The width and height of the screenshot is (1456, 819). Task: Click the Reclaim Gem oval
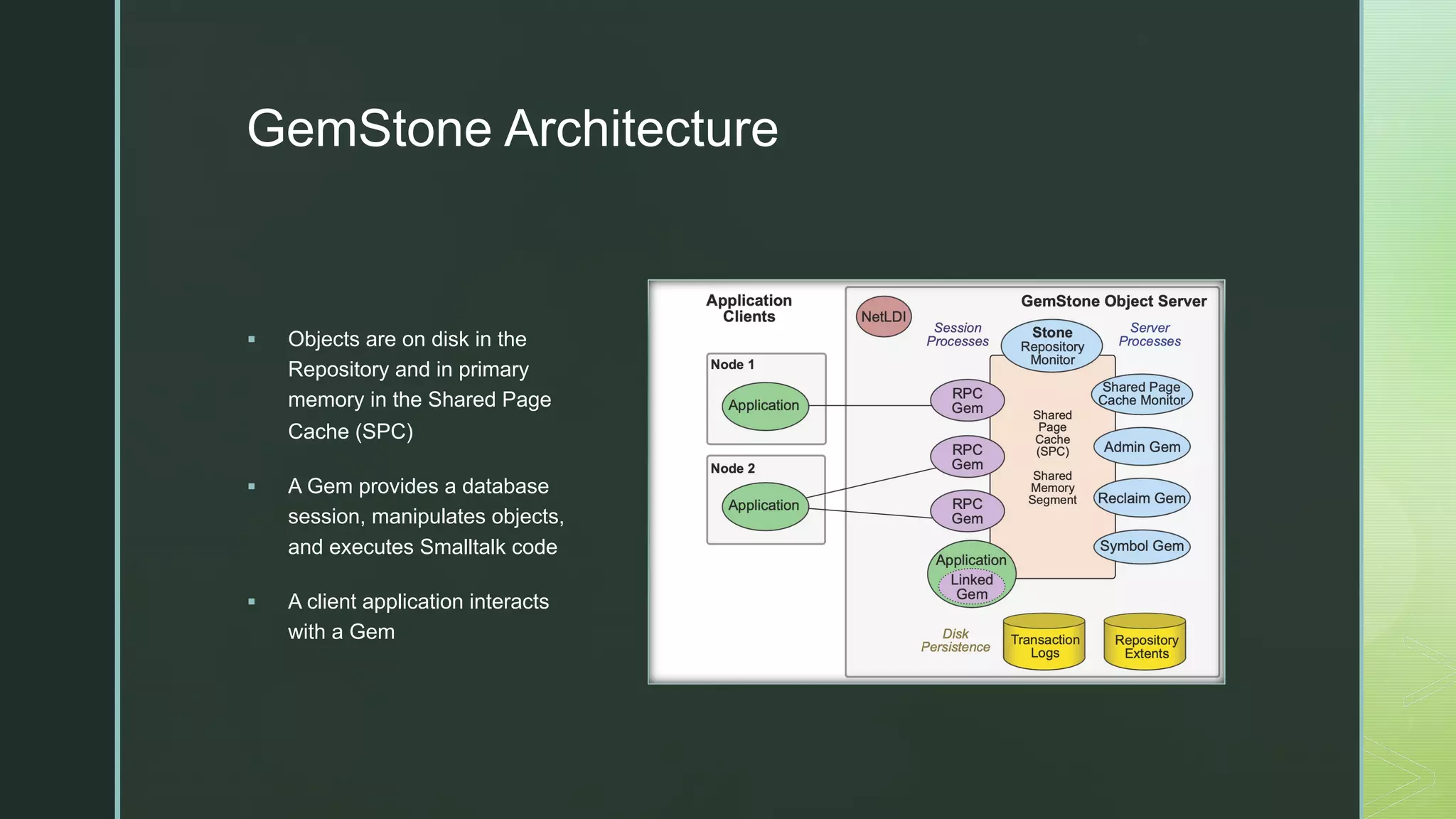tap(1142, 498)
